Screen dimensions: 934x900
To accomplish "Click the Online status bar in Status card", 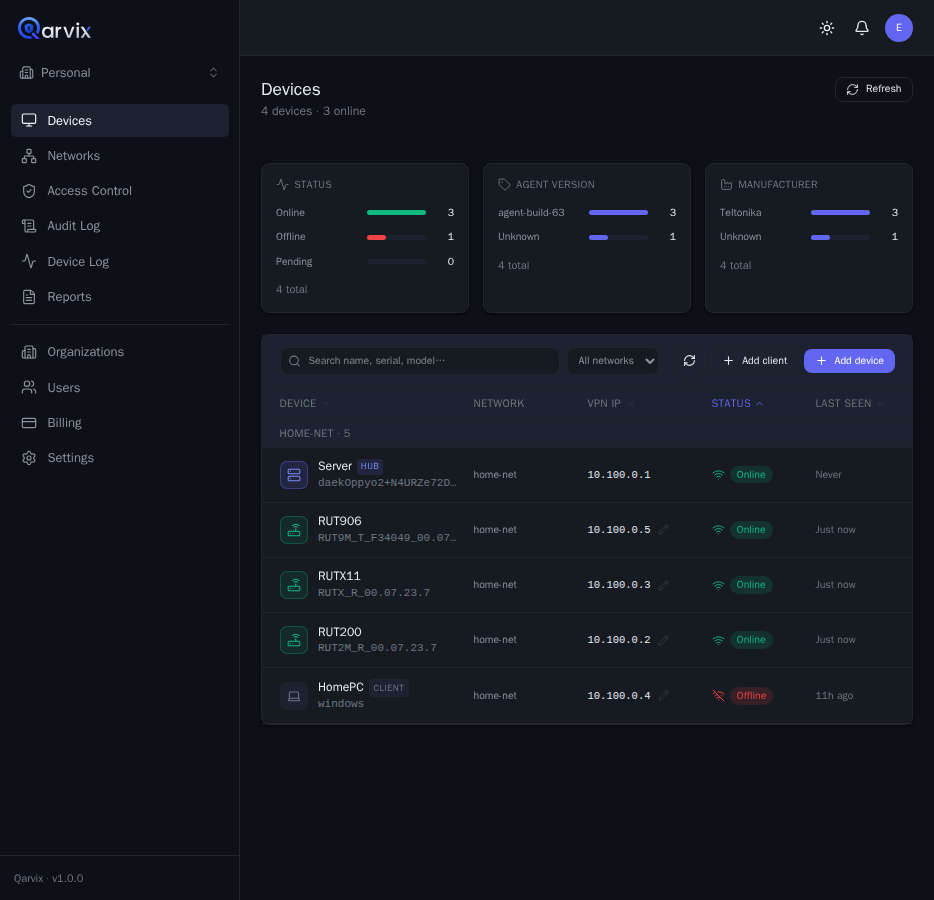I will 396,213.
